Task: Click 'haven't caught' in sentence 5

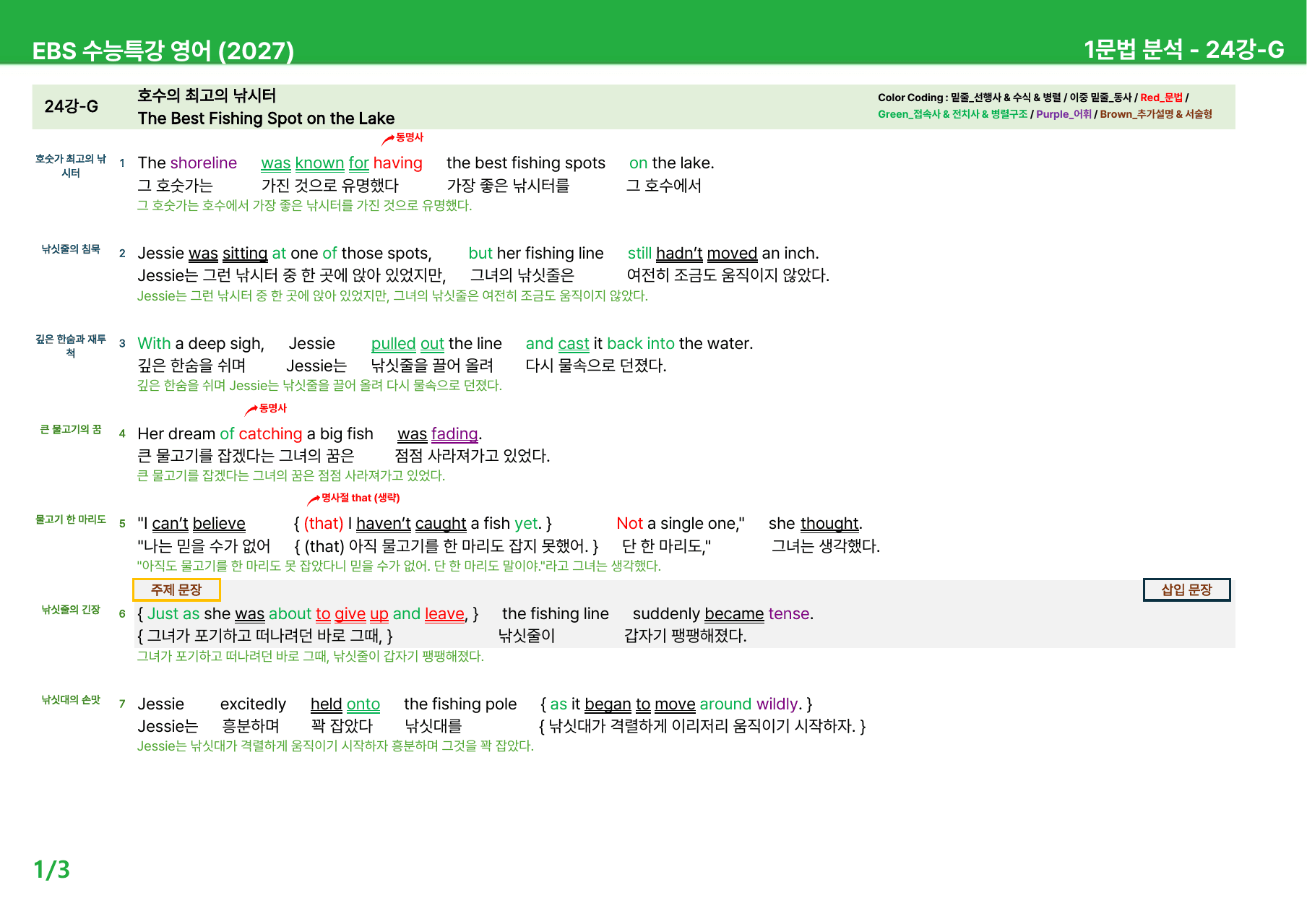Action: click(x=411, y=524)
